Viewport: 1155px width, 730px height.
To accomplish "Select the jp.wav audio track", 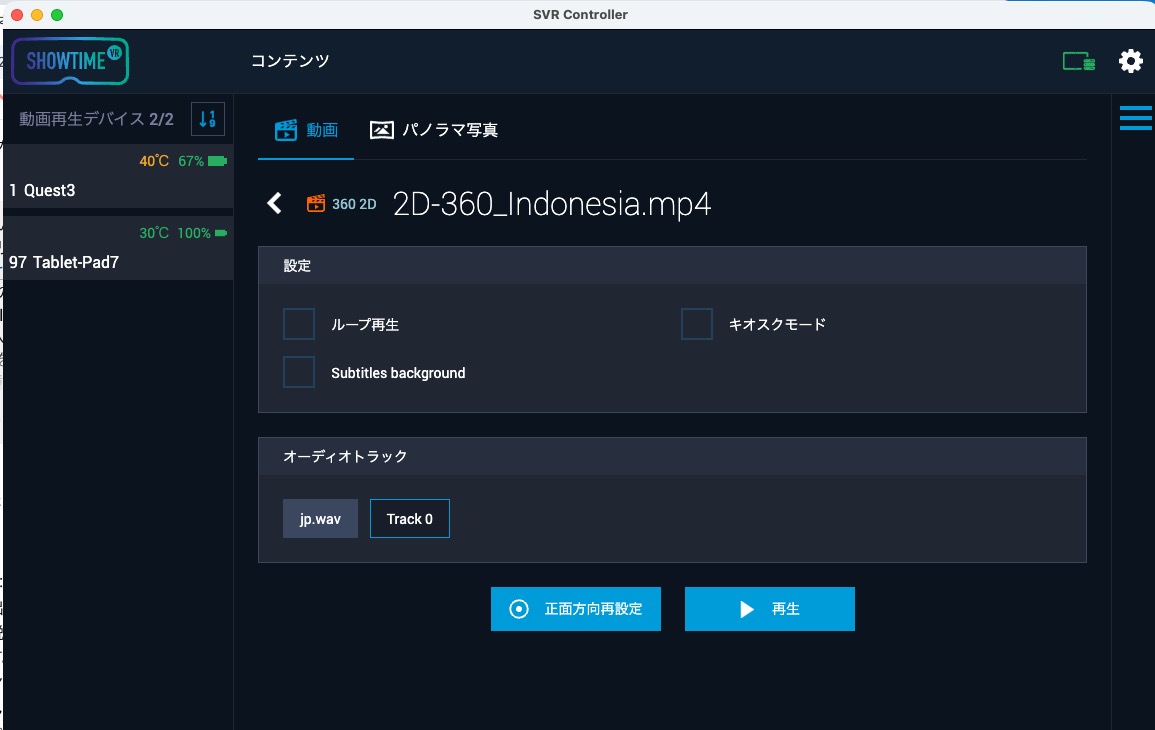I will coord(320,519).
